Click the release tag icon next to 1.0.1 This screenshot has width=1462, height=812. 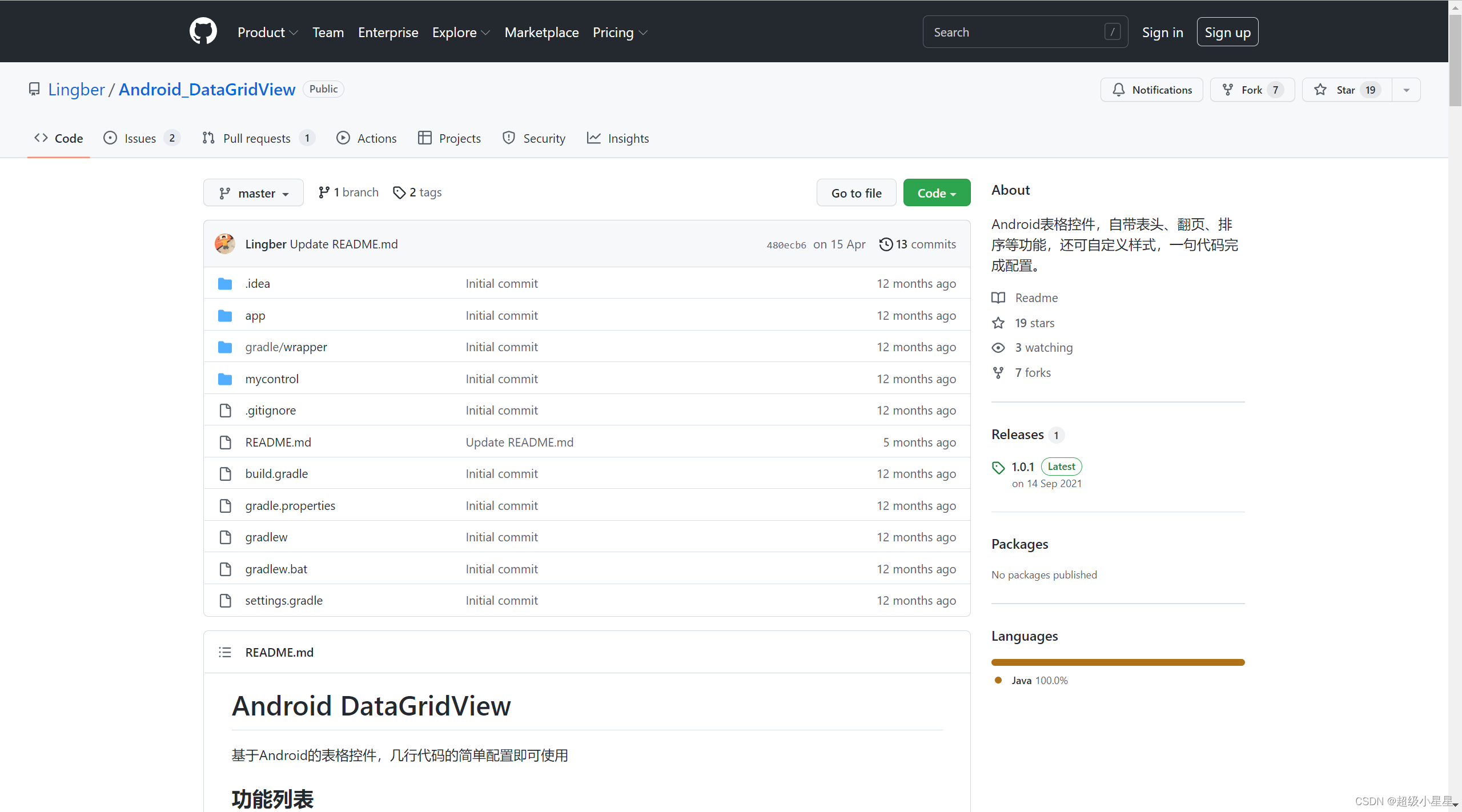998,468
